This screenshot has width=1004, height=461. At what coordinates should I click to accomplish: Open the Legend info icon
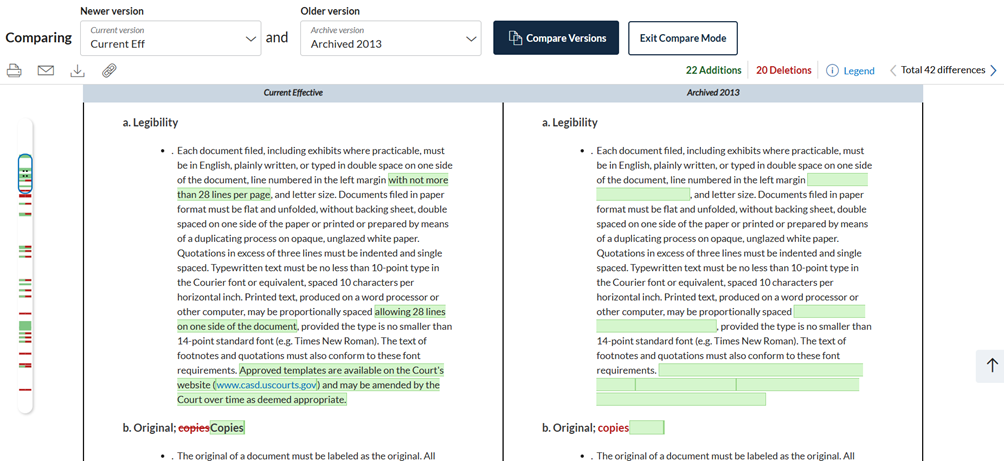point(832,70)
